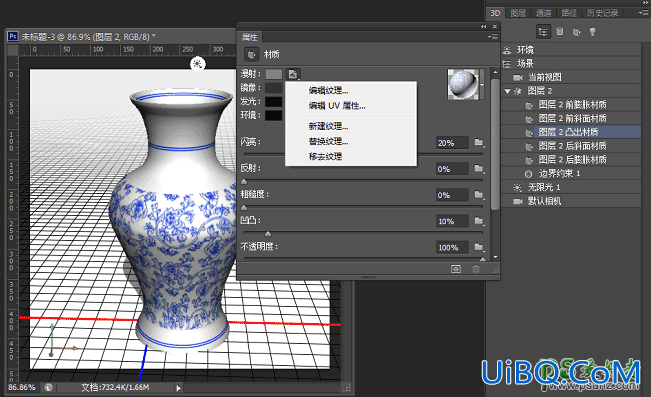Collapse Properties panel with double-arrow
Image resolution: width=651 pixels, height=397 pixels.
483,27
